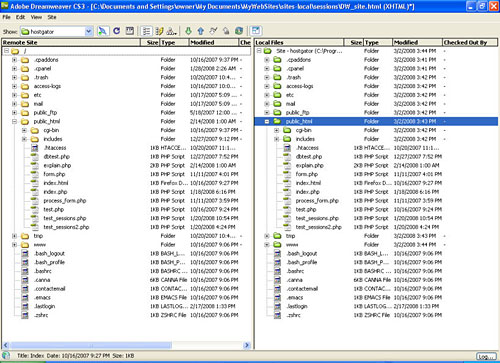Open the Site Map view dropdown icon

coord(172,31)
